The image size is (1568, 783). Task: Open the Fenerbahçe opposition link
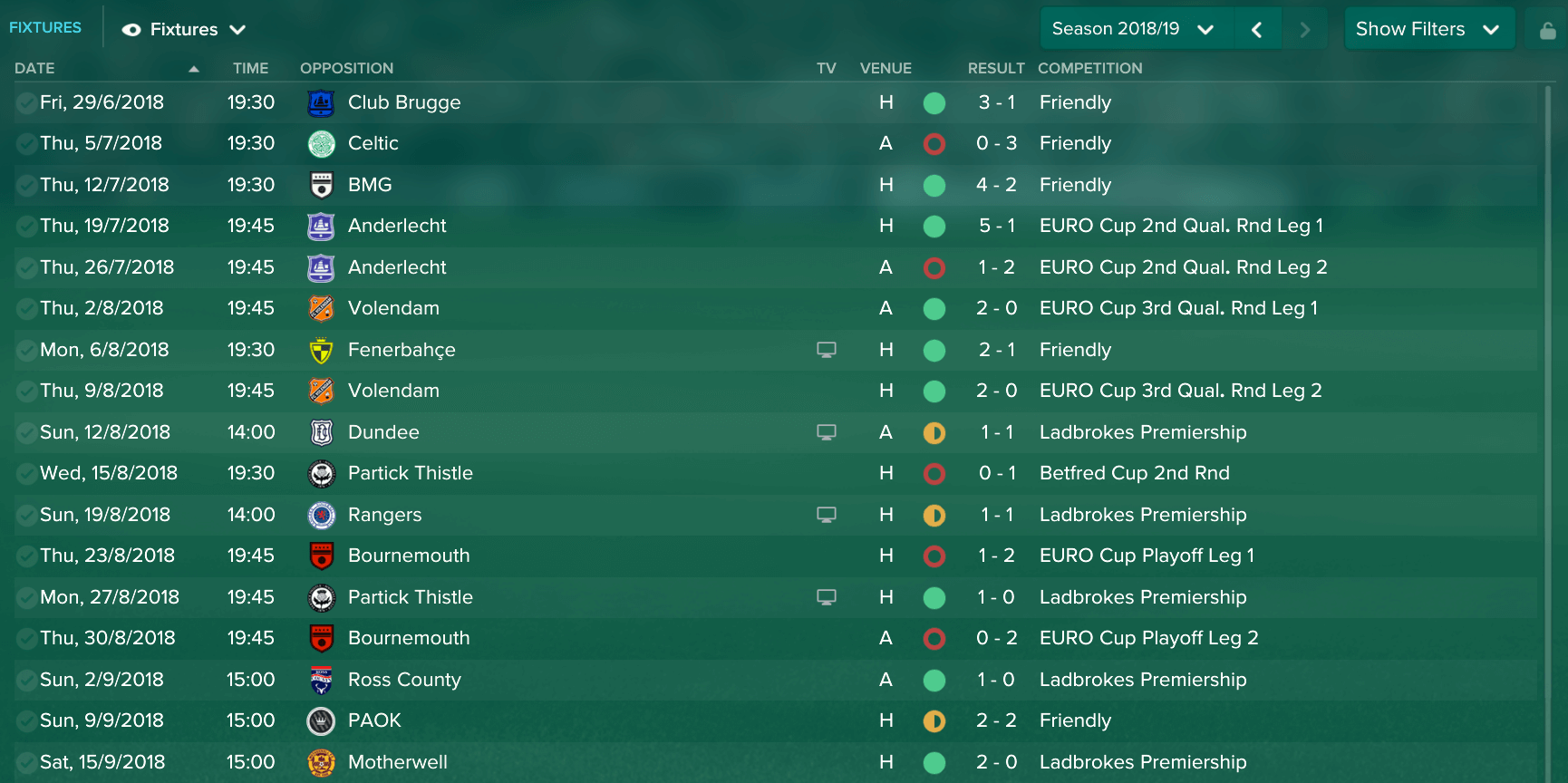tap(402, 350)
